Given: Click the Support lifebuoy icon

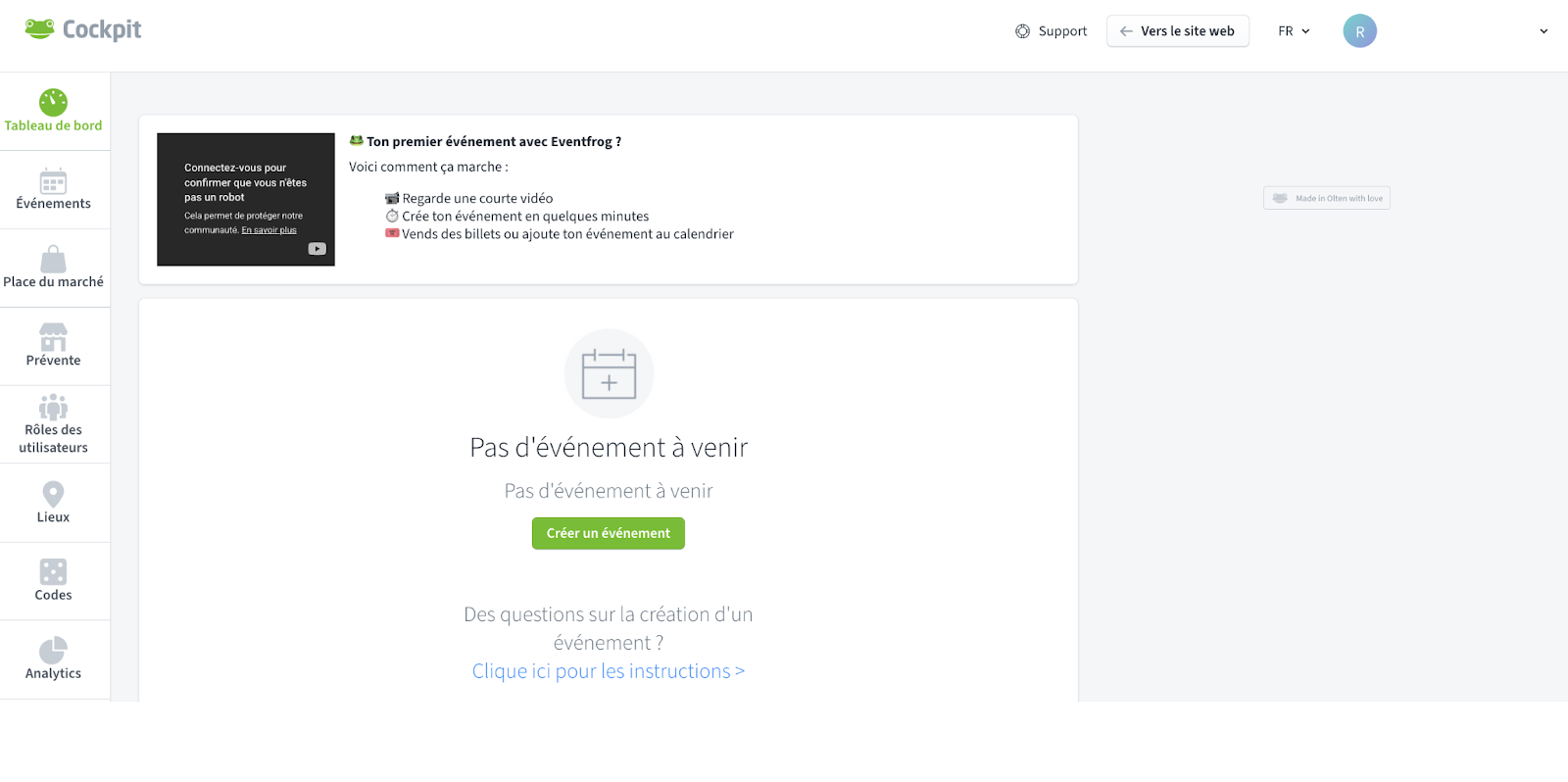Looking at the screenshot, I should pos(1022,31).
